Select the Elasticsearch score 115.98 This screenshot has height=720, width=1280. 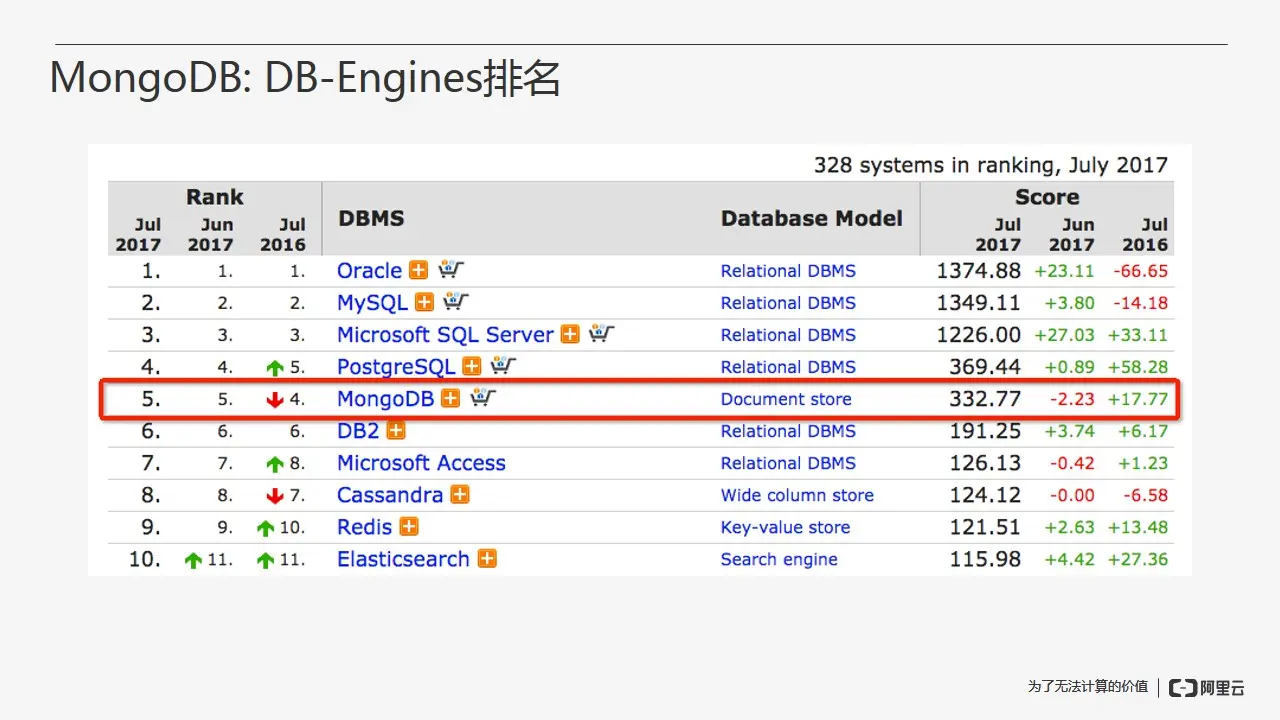coord(985,559)
